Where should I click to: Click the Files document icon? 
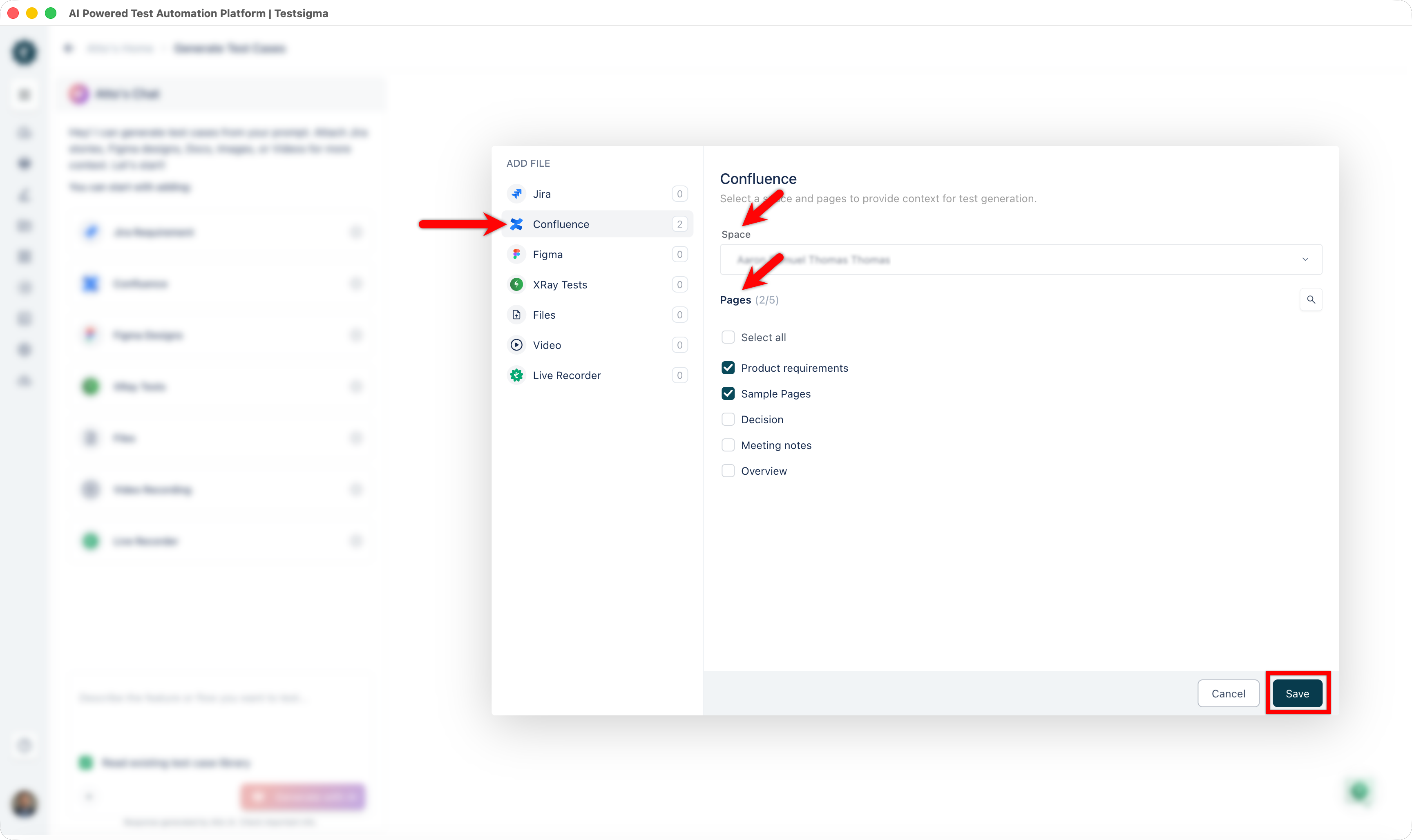click(516, 315)
